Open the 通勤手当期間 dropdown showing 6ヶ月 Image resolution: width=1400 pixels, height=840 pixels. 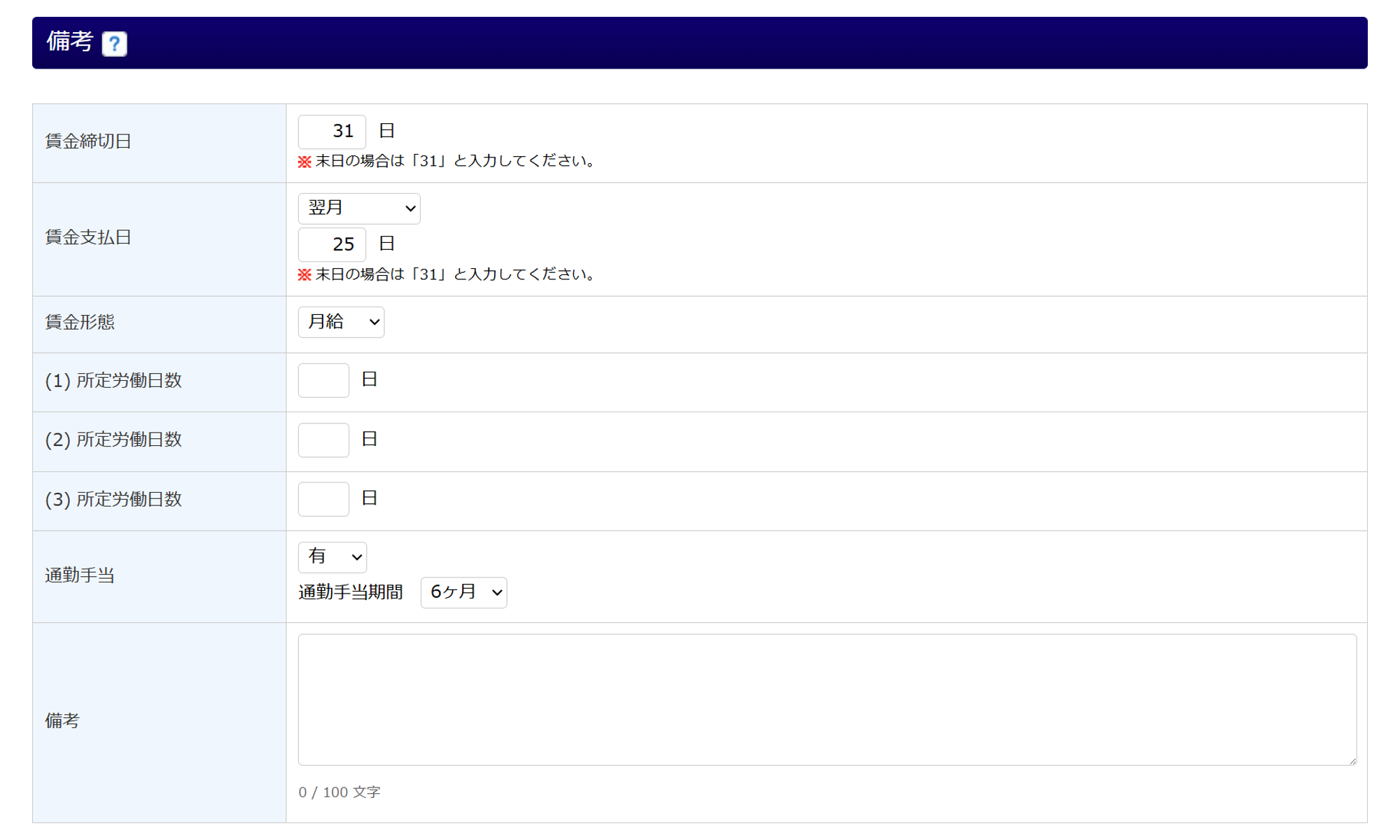463,592
